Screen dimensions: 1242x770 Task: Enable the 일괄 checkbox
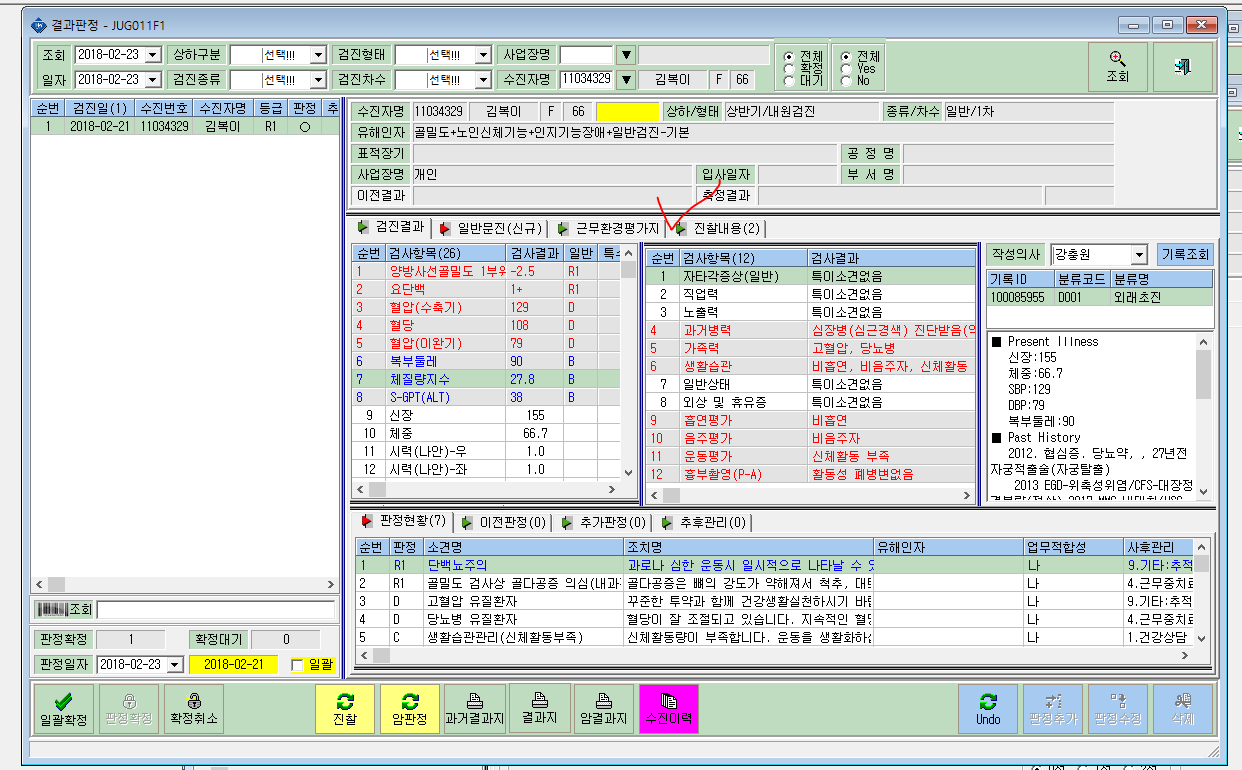click(297, 665)
